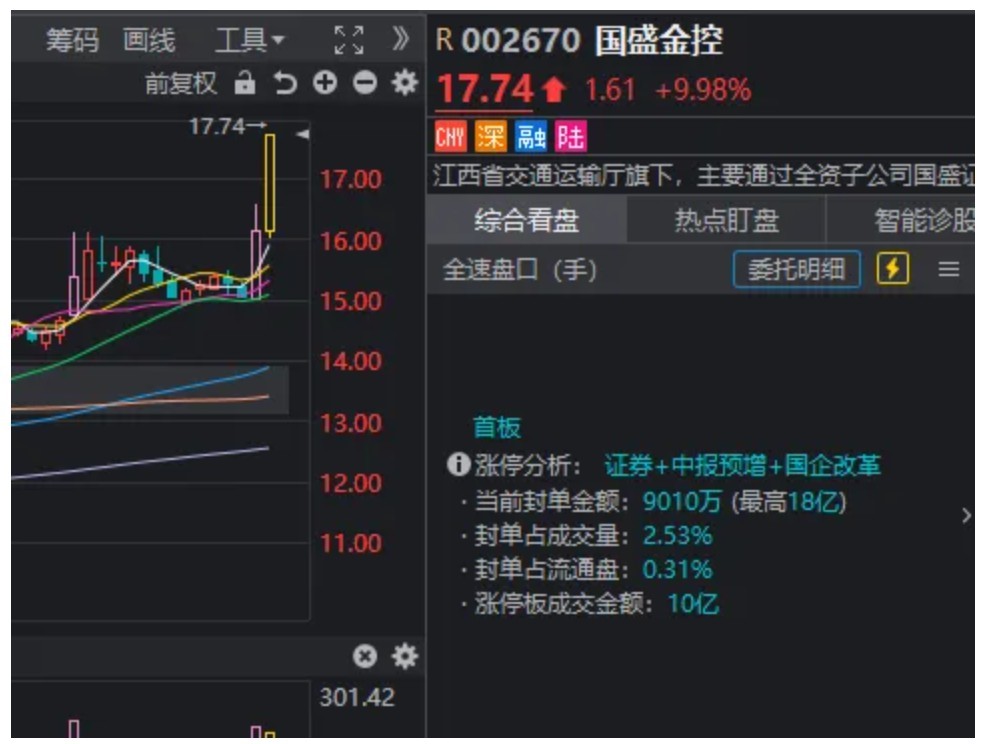Screen dimensions: 984x744
Task: Open the 工具 dropdown menu
Action: click(x=250, y=41)
